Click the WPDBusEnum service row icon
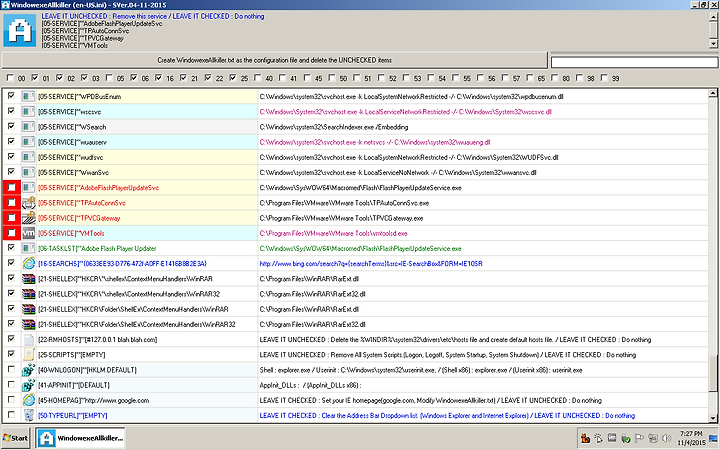Screen dimensions: 720x450 click(28, 96)
